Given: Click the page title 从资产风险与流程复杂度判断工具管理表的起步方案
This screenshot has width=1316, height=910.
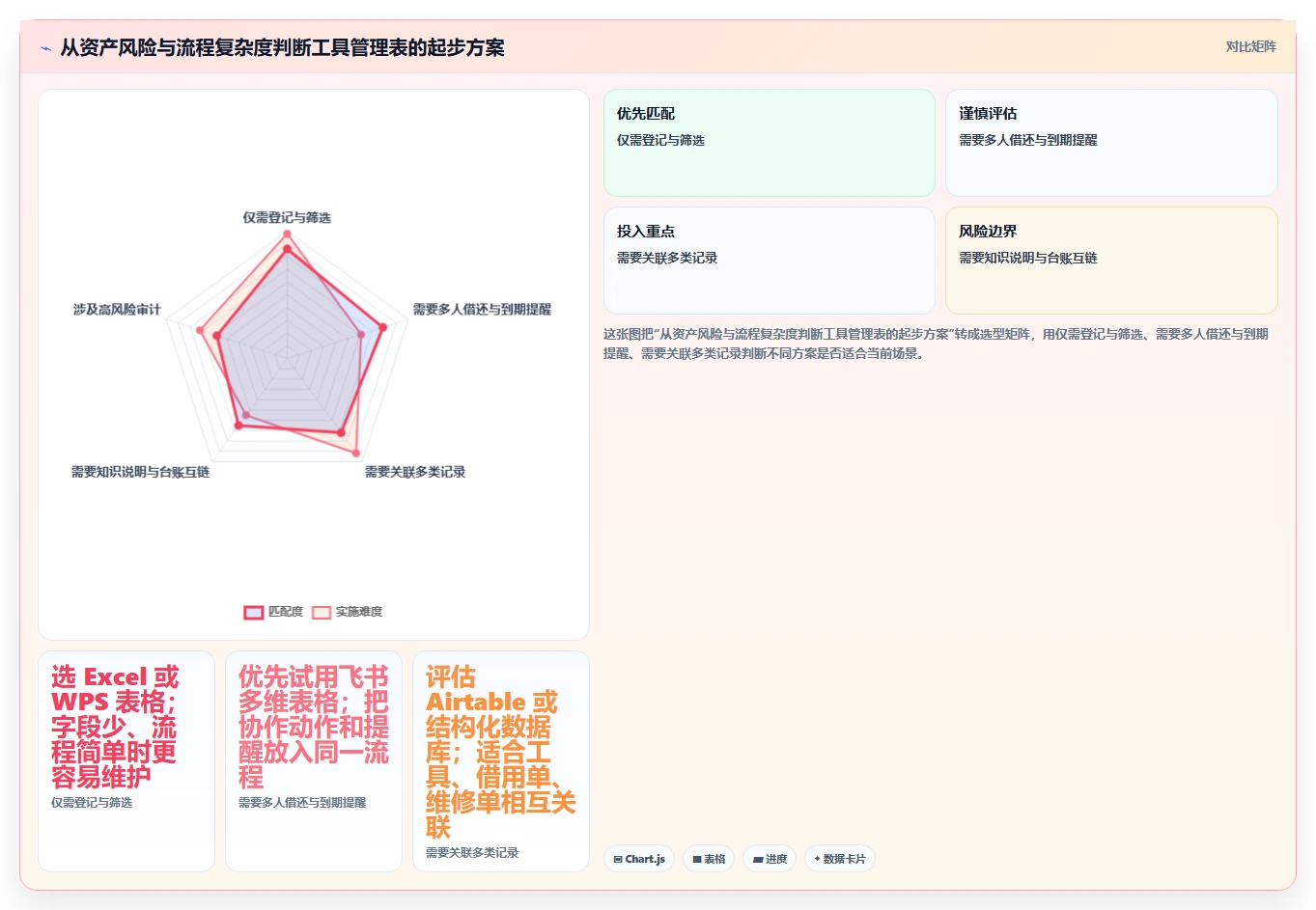Looking at the screenshot, I should coord(282,48).
